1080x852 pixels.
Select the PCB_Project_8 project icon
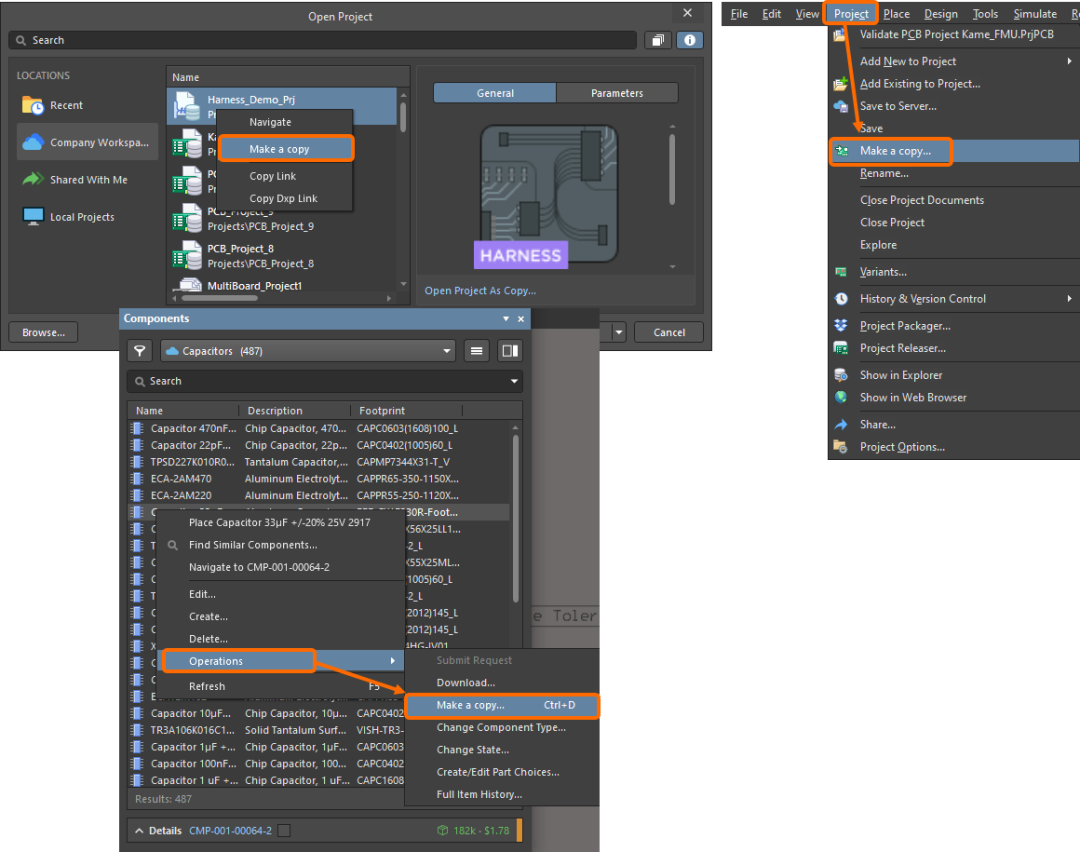(187, 256)
